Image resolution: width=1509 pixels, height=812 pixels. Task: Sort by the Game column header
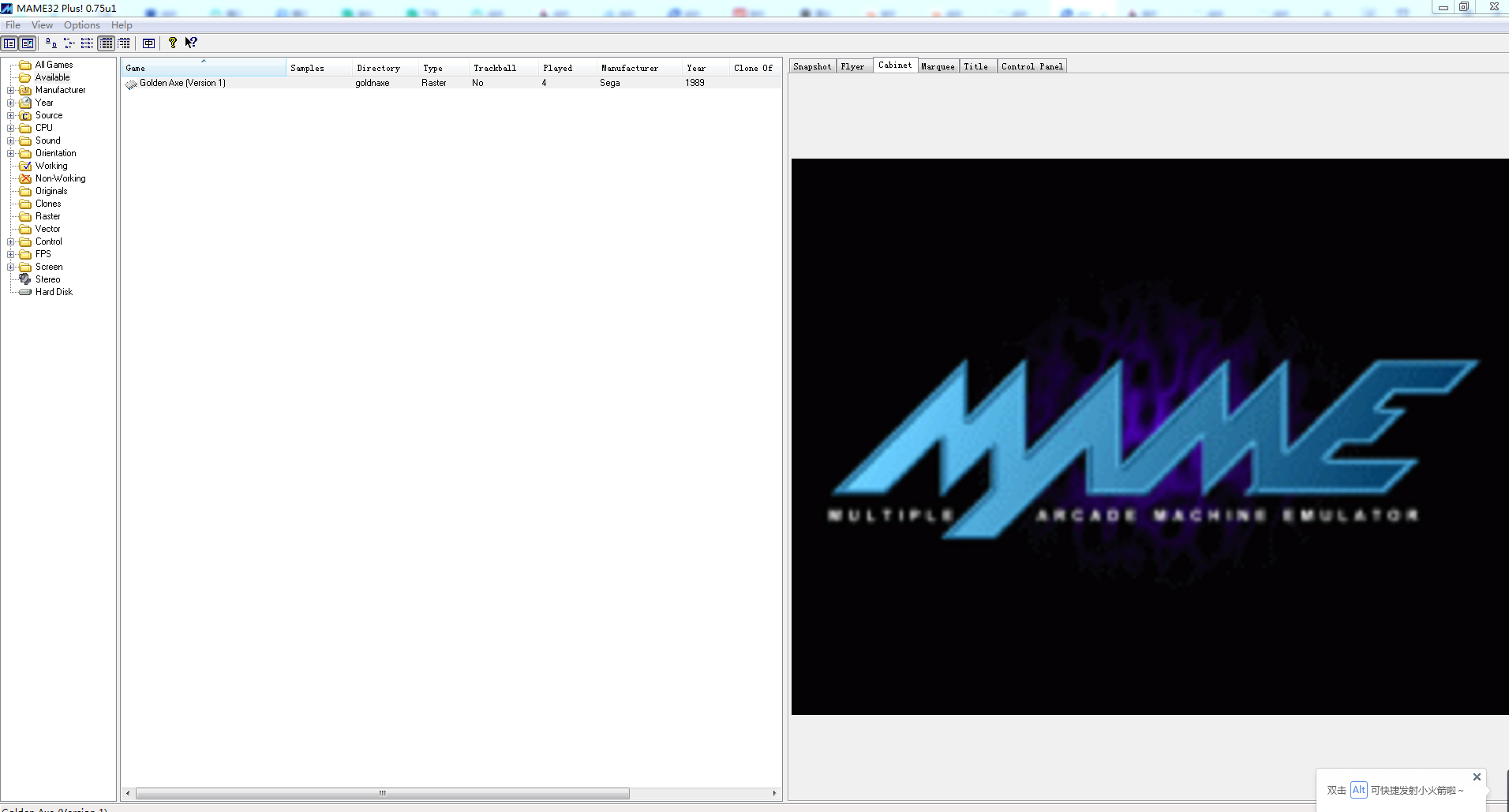pyautogui.click(x=204, y=68)
